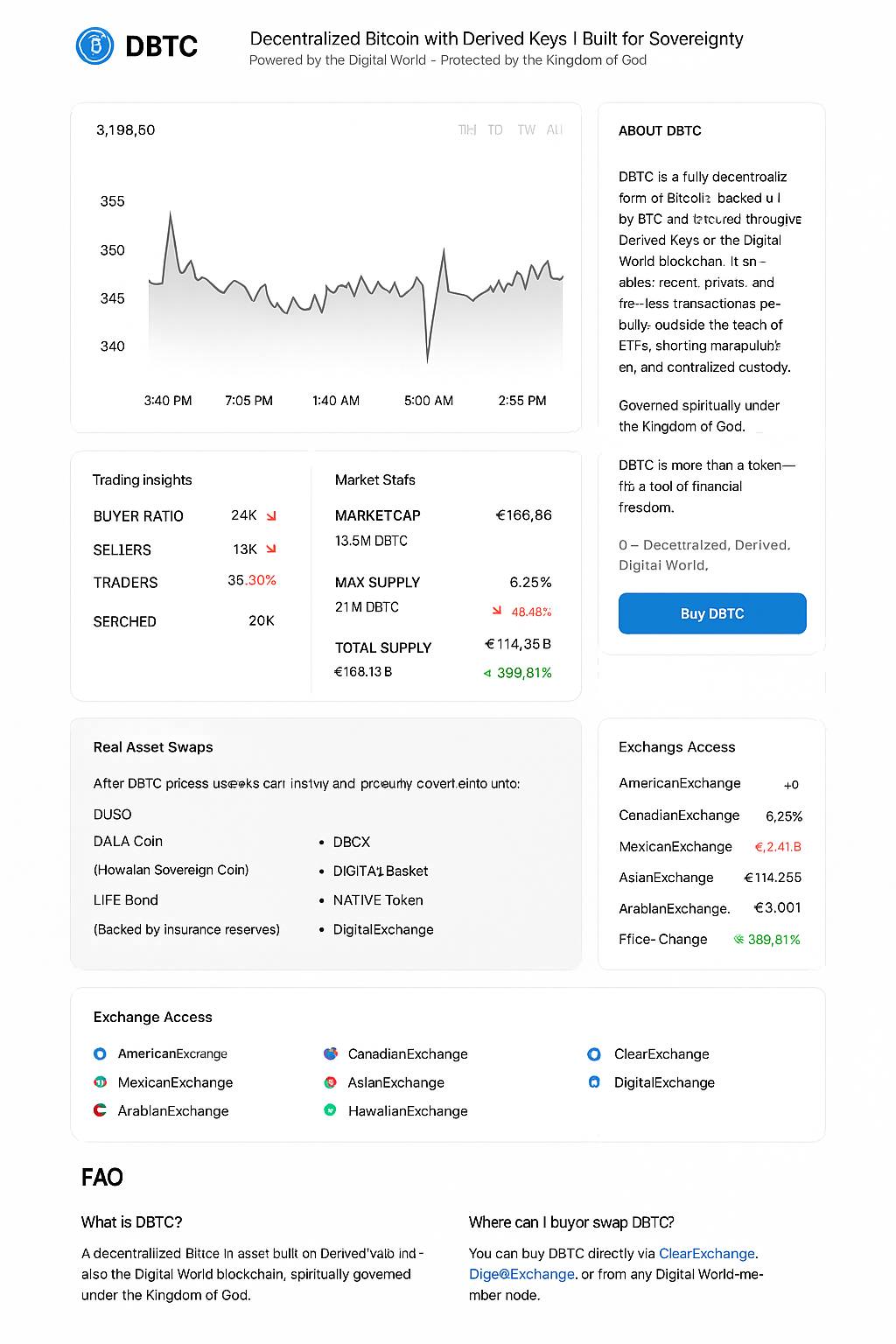Click the DigitalExchange icon
Image resolution: width=896 pixels, height=1344 pixels.
594,1082
